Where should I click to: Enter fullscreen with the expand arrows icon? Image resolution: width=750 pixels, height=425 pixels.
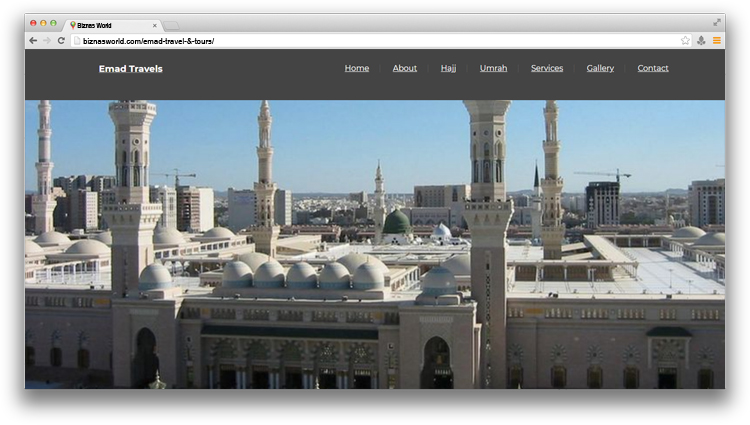tap(717, 22)
